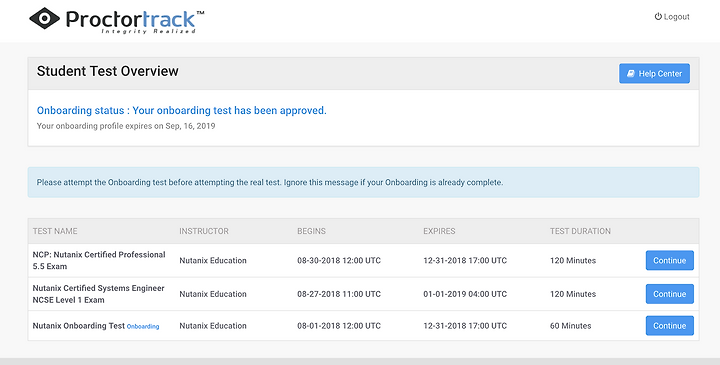The image size is (720, 365).
Task: Click expiry 12-31-2018 17:00 UTC in Onboarding row
Action: (x=465, y=326)
